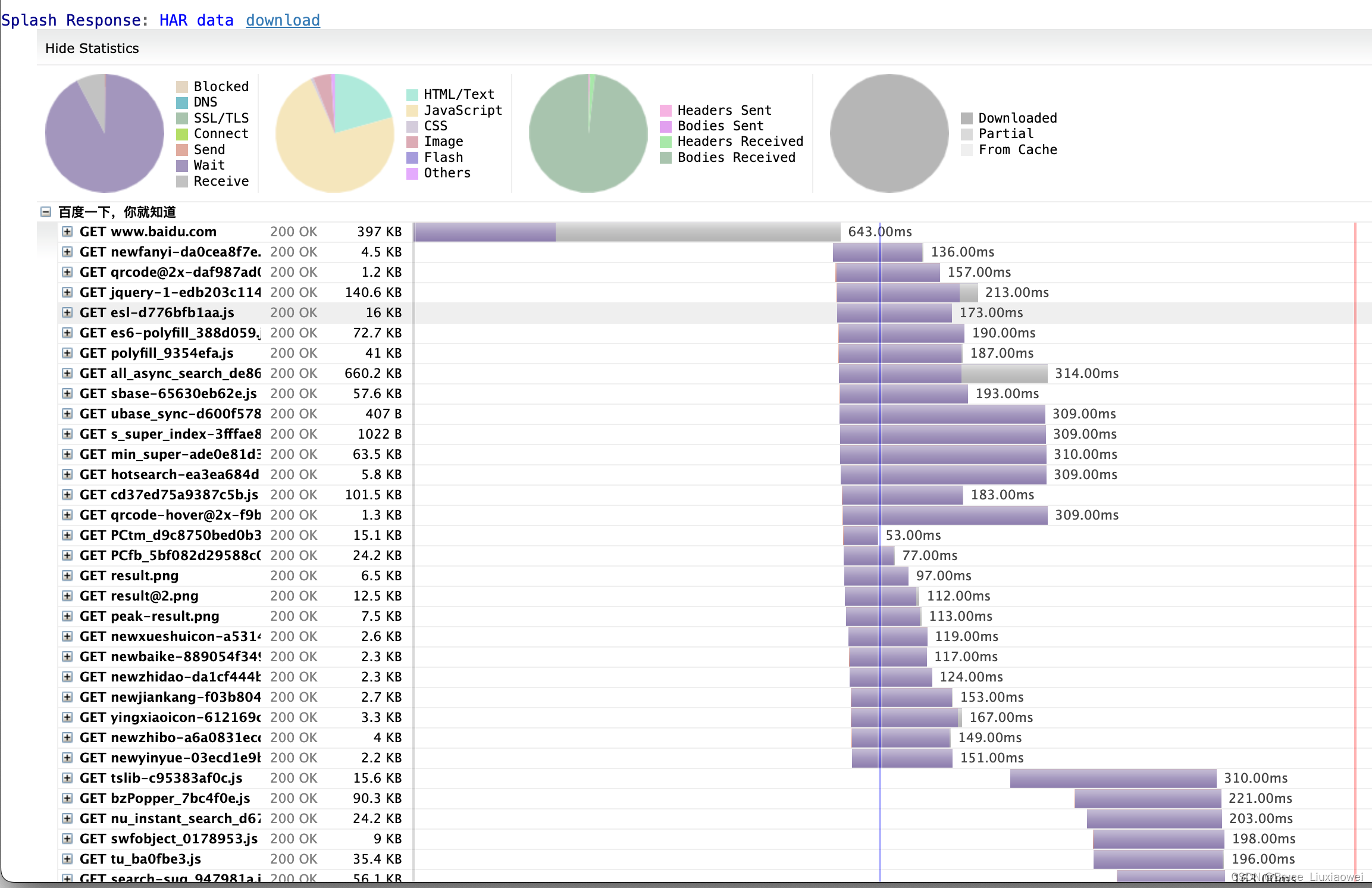The height and width of the screenshot is (888, 1372).
Task: Collapse the 百度一下,你就知道 page group
Action: (46, 212)
